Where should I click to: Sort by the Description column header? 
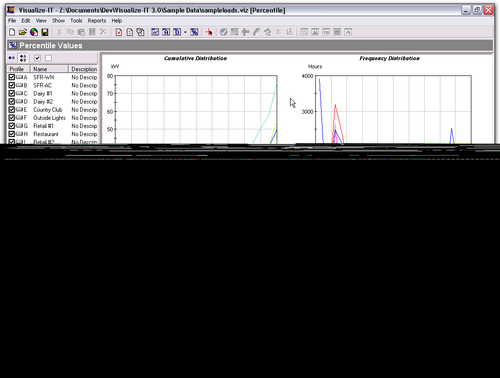(83, 69)
